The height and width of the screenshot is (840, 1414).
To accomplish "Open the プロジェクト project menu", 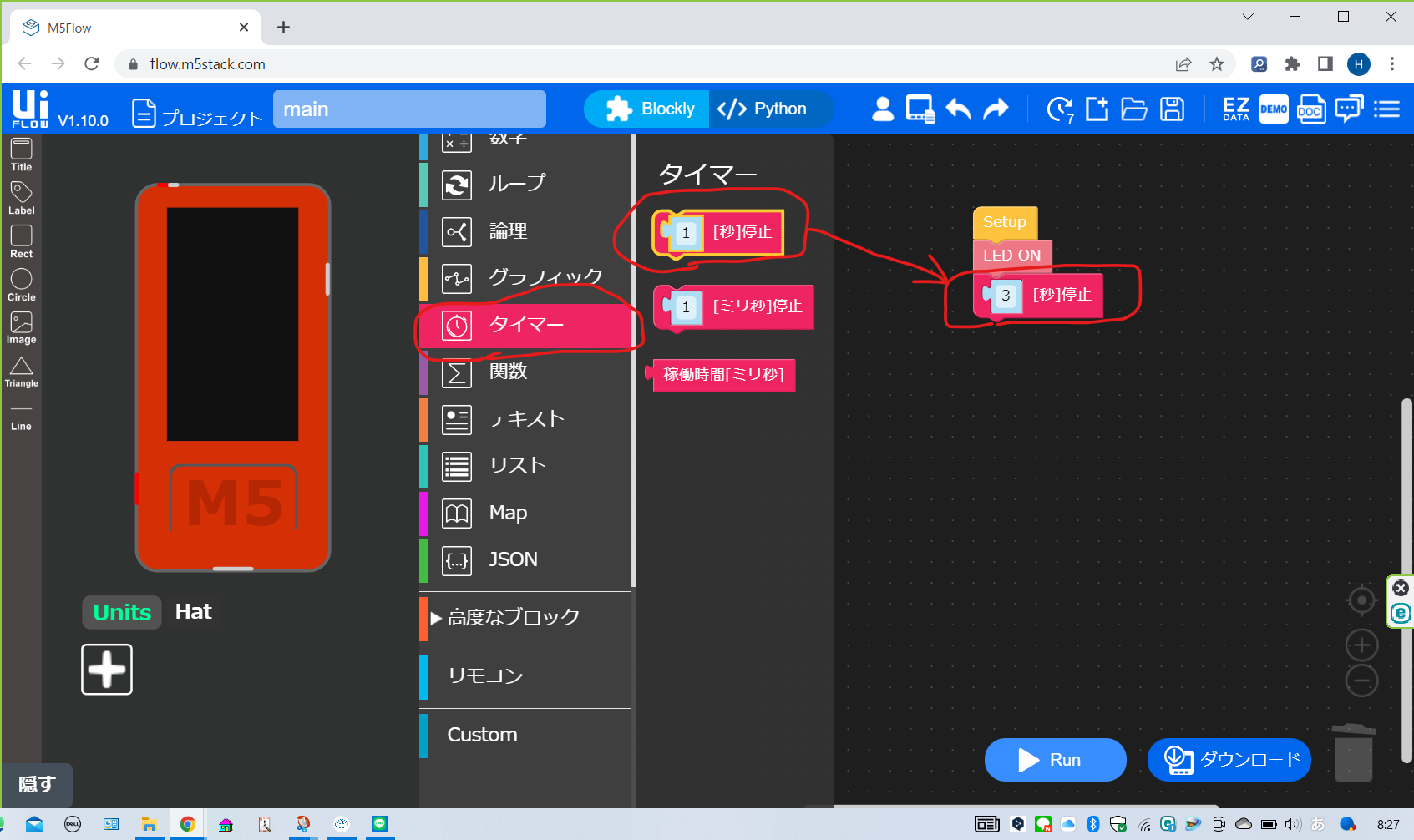I will click(197, 113).
